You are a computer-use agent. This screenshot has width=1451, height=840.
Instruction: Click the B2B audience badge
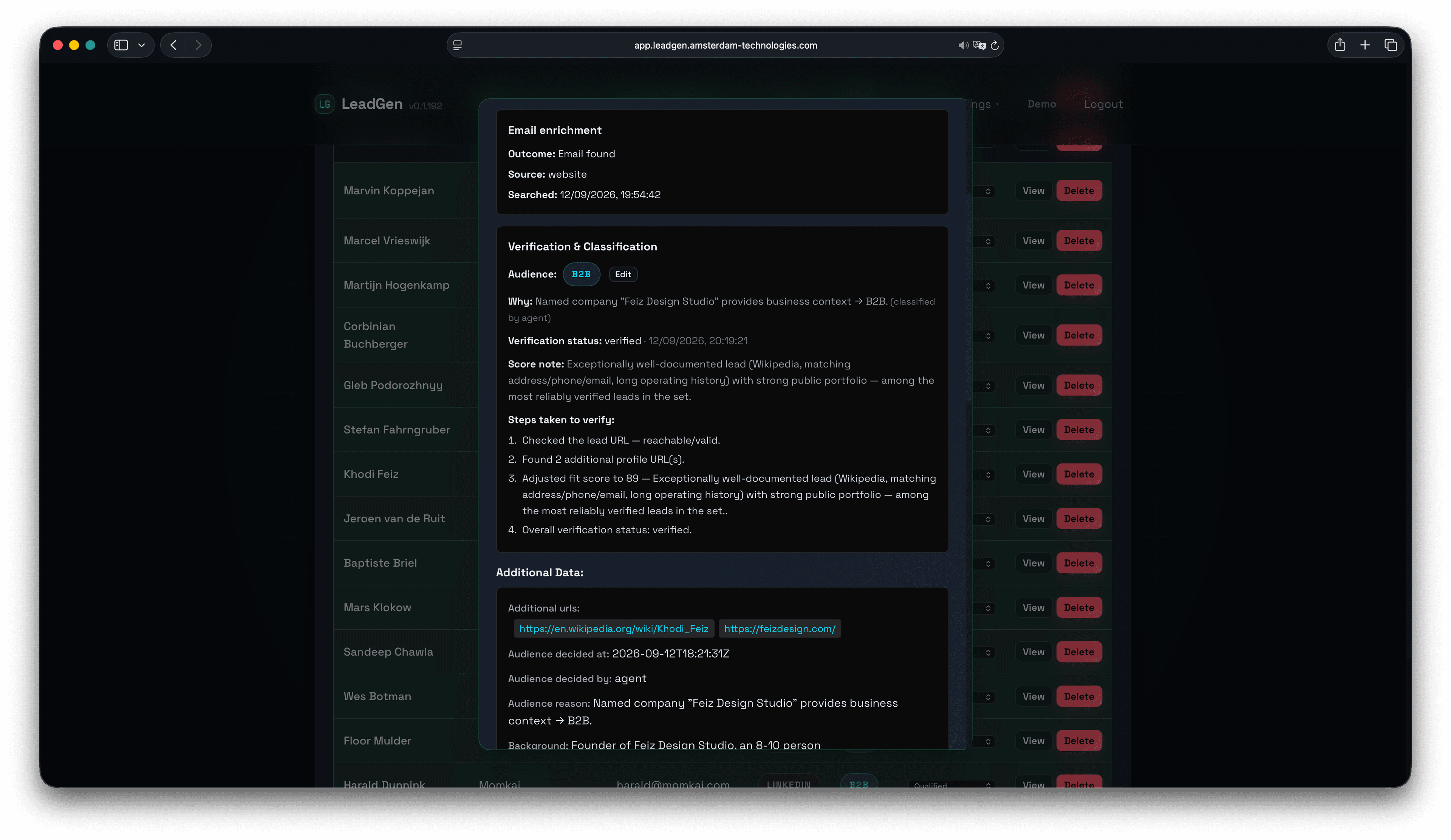pos(581,275)
